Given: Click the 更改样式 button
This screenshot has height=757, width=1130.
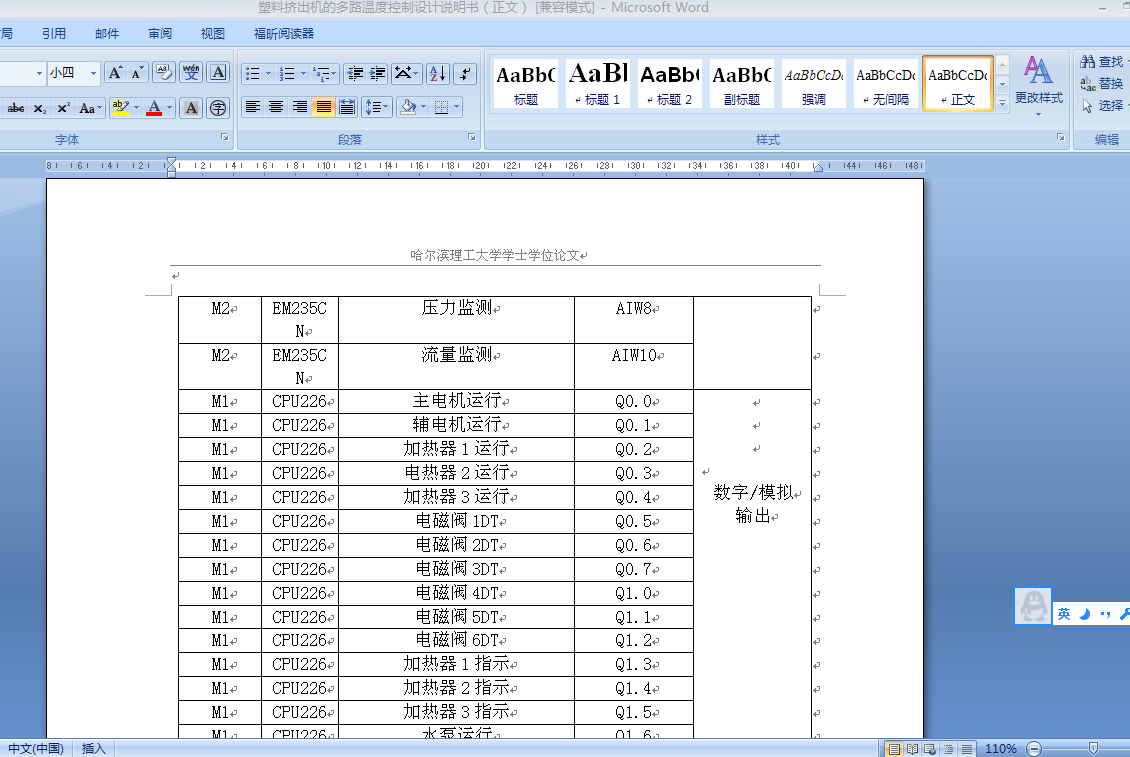Looking at the screenshot, I should [x=1041, y=84].
